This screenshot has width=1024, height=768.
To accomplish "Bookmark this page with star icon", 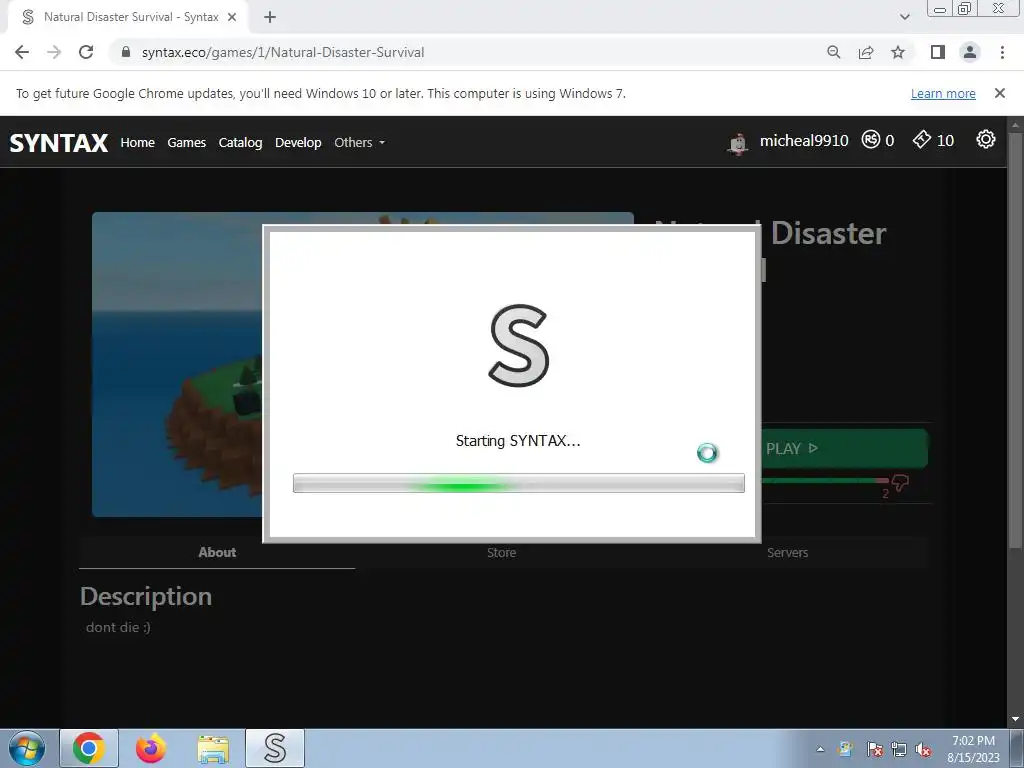I will 898,52.
